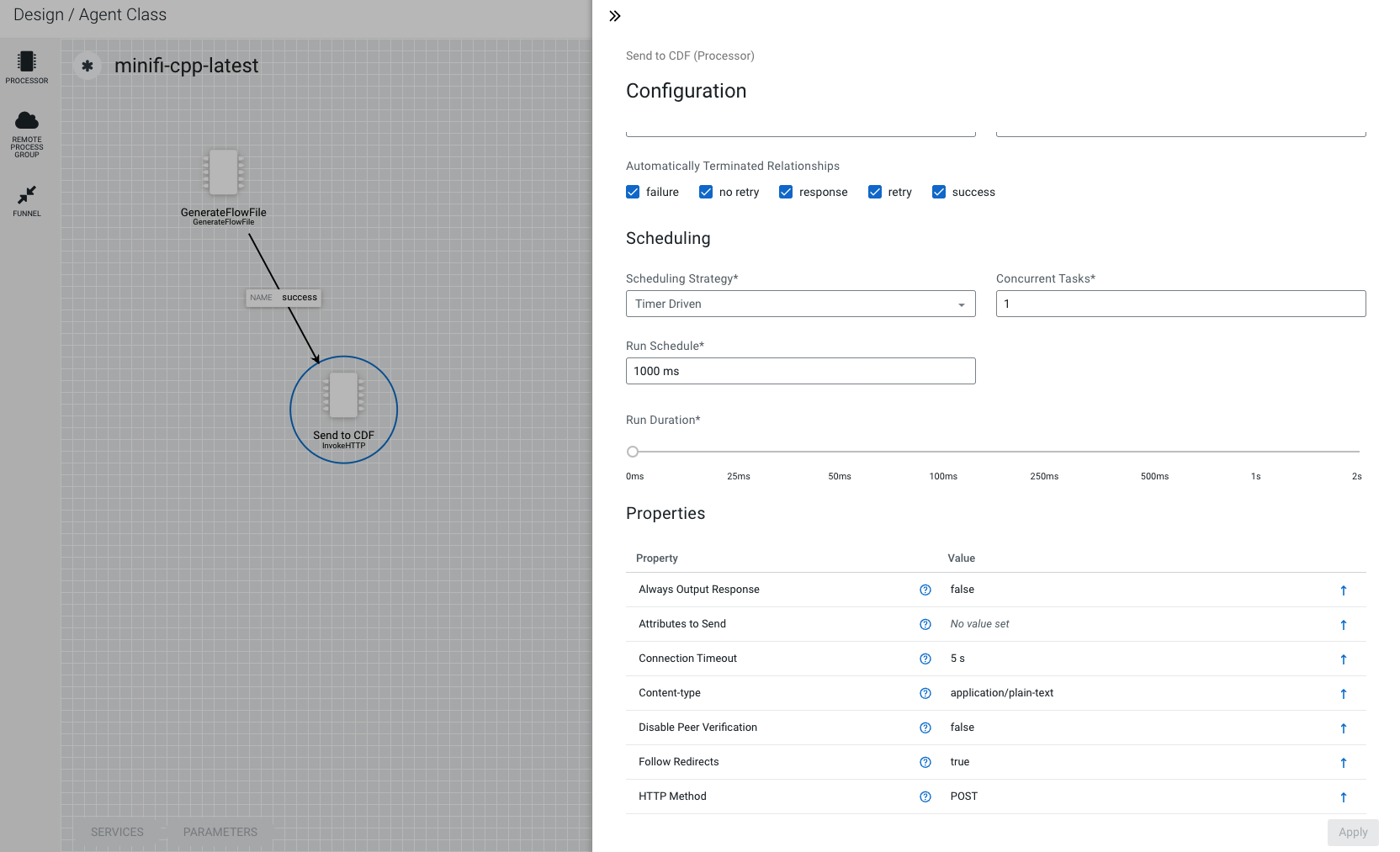Click the Apply button
Screen dimensions: 1400x852
coord(1352,833)
